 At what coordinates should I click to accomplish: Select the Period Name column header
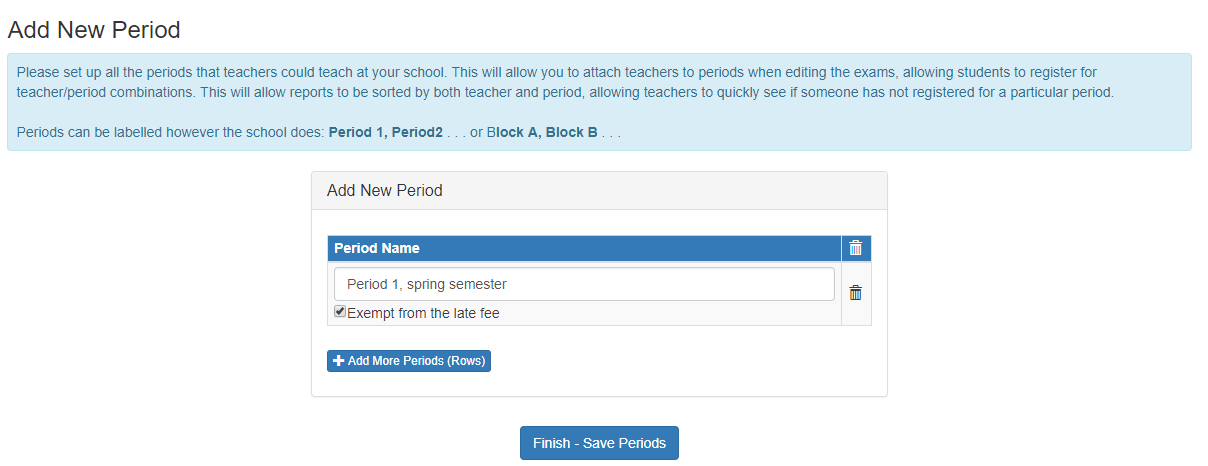click(x=584, y=248)
